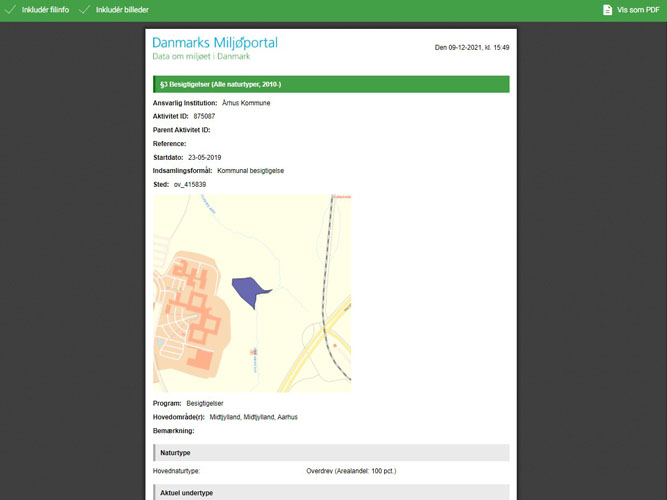Select the Århus Kommune institution text
The height and width of the screenshot is (500, 667).
(x=246, y=103)
